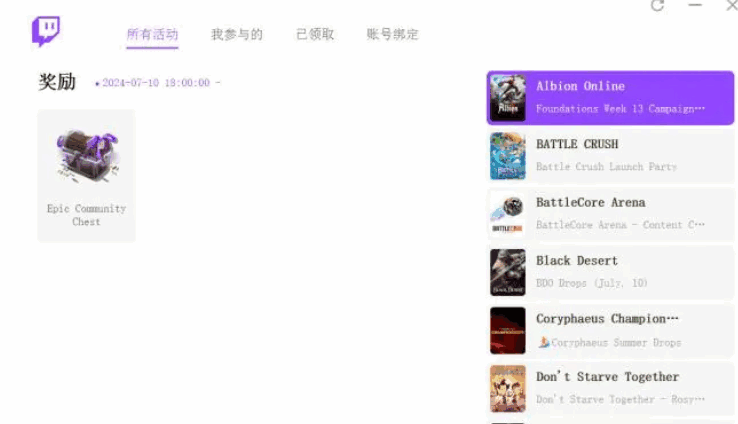The height and width of the screenshot is (424, 738).
Task: Click the 奖励 heading
Action: coord(57,82)
